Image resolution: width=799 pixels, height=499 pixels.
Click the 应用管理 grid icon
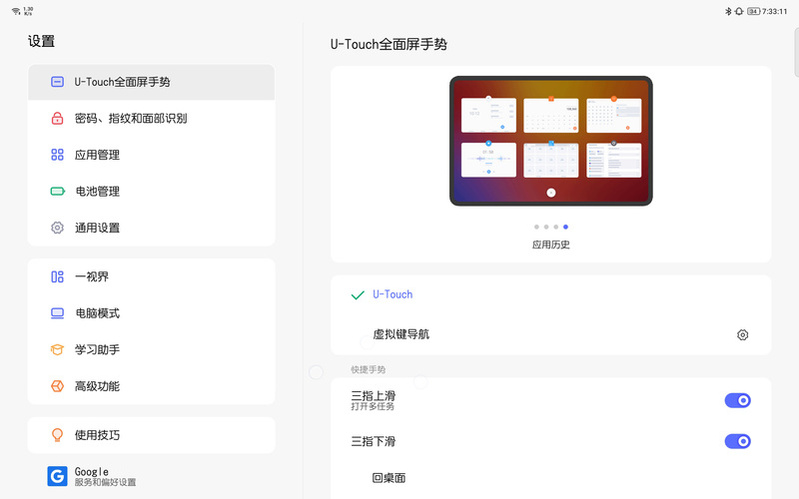[x=57, y=155]
